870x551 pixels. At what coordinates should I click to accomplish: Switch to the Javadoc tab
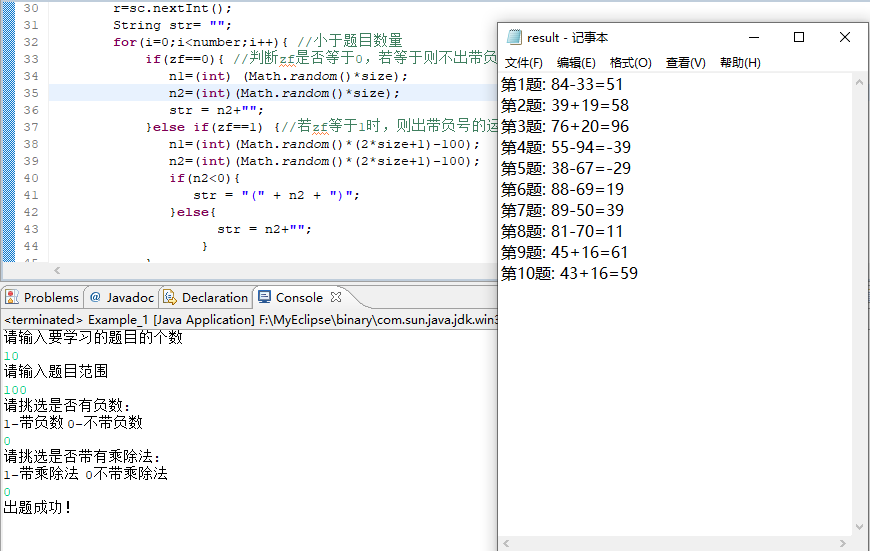coord(122,297)
